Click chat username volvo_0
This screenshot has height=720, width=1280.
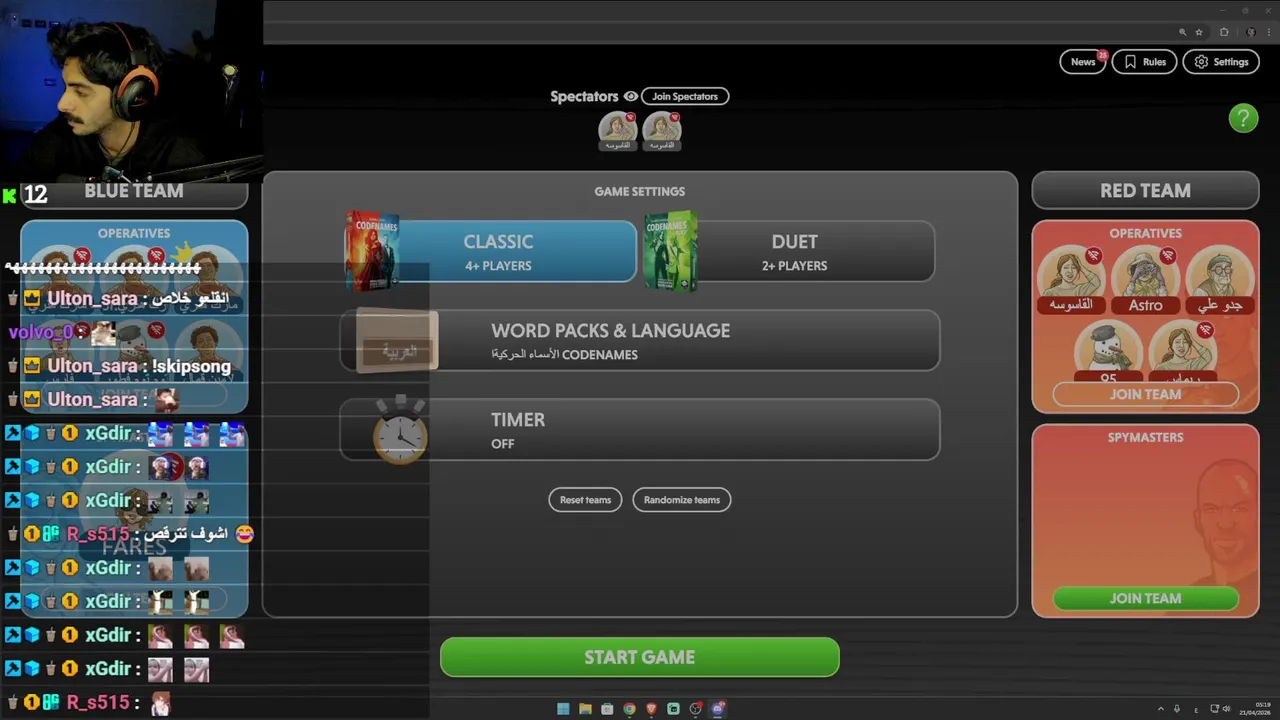coord(41,332)
